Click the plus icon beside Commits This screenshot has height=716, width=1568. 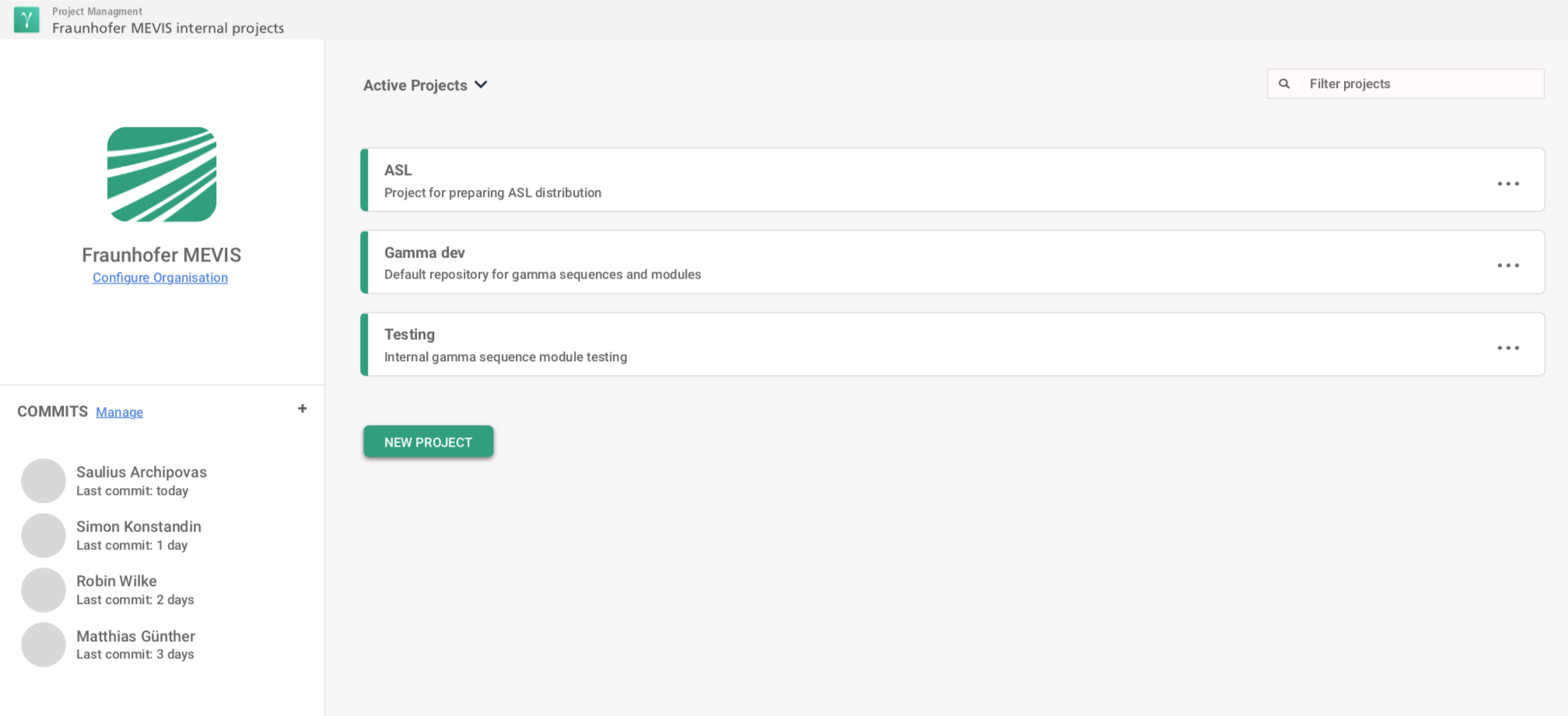point(302,409)
